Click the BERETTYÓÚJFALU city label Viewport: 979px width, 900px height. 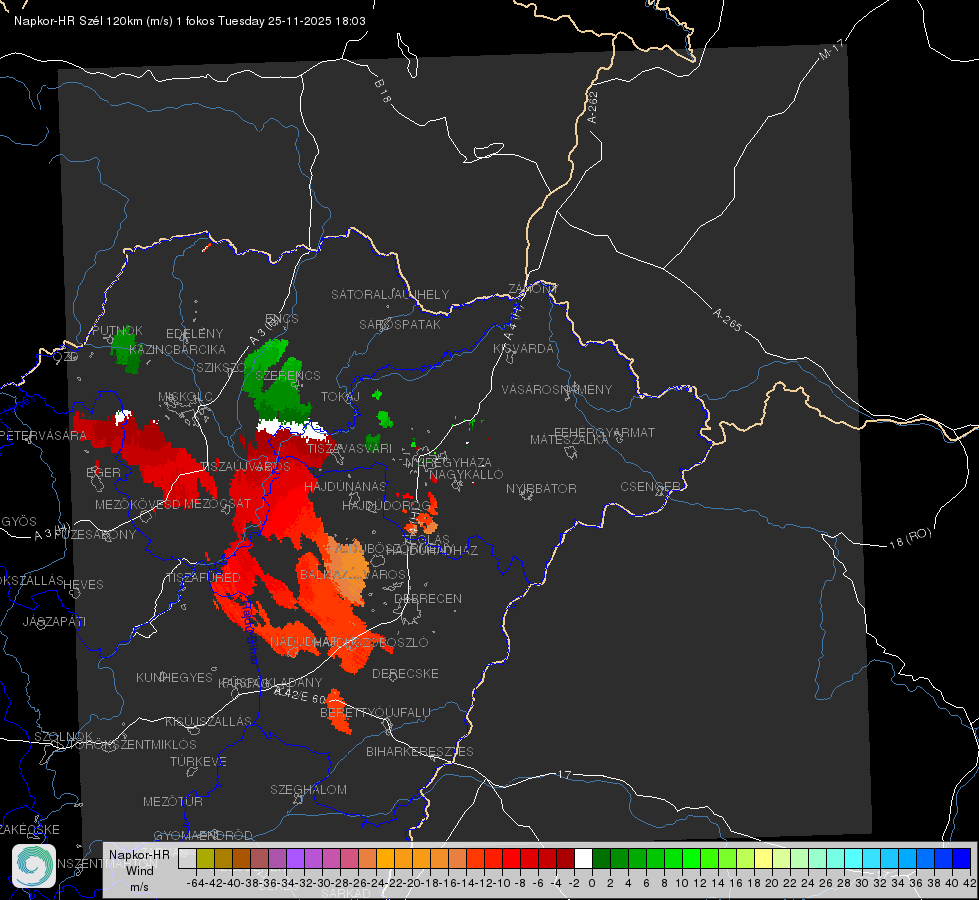pos(375,712)
